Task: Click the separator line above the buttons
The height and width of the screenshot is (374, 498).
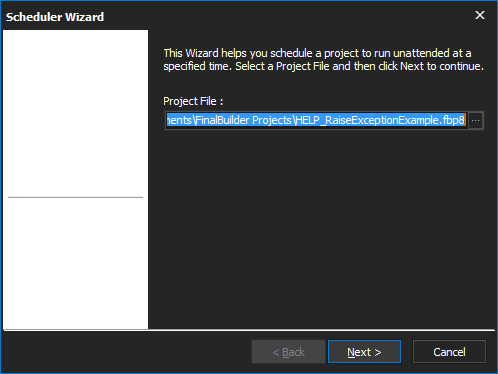Action: click(249, 330)
